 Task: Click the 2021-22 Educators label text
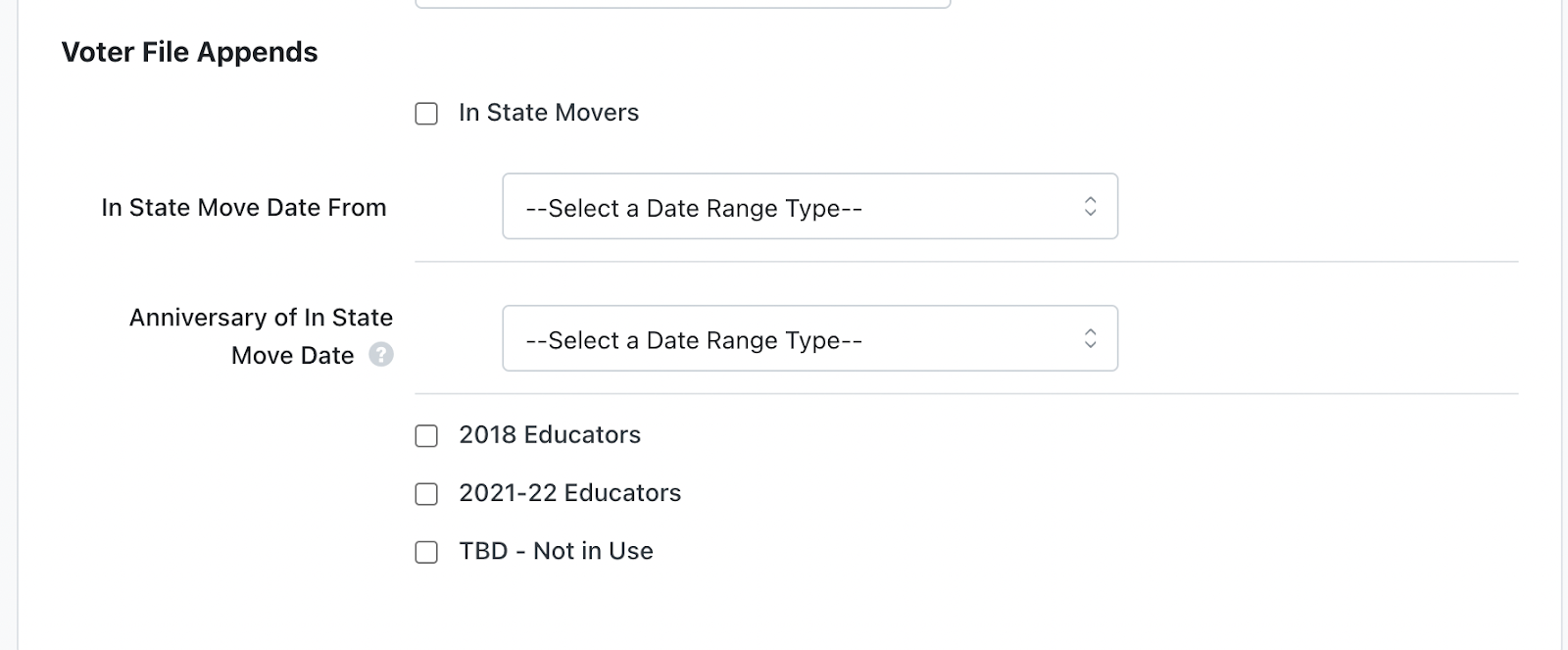(569, 492)
